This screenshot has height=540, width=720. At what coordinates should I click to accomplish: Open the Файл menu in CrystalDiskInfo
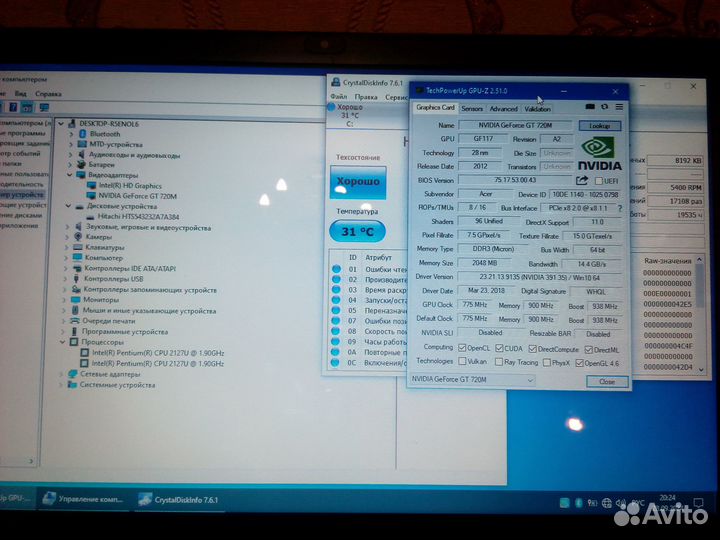click(338, 96)
